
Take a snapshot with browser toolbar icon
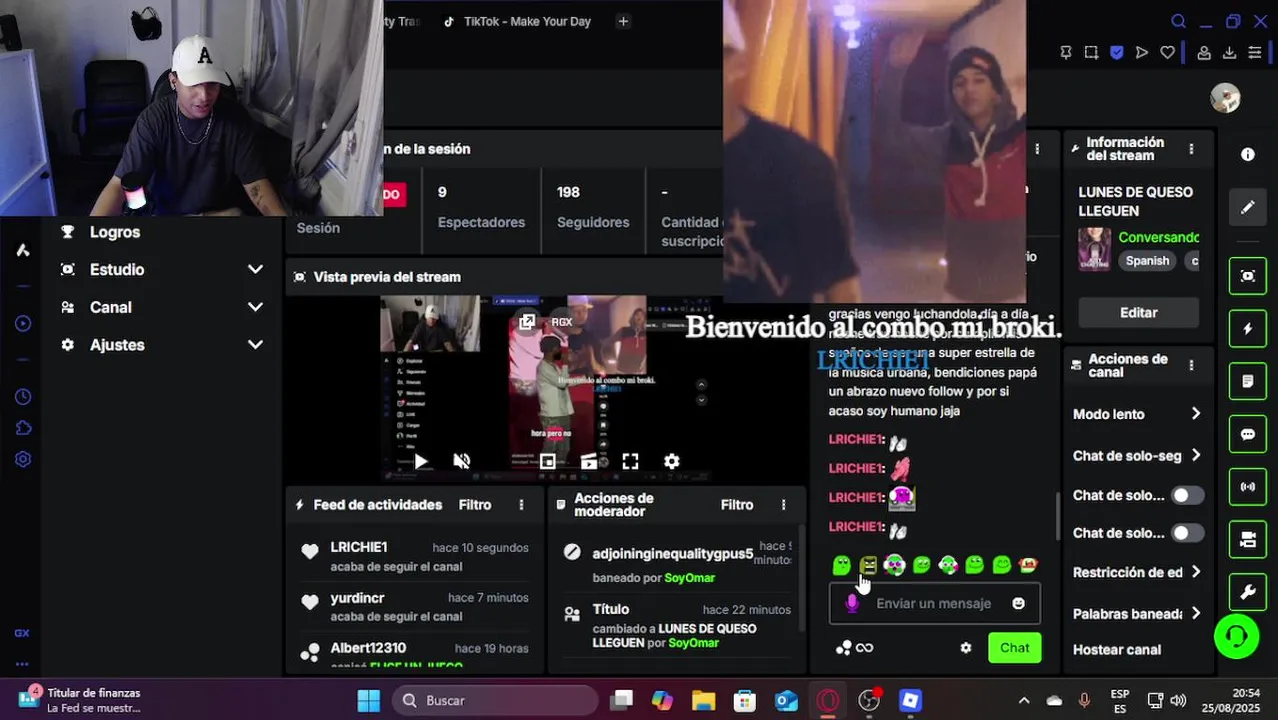tap(1091, 53)
